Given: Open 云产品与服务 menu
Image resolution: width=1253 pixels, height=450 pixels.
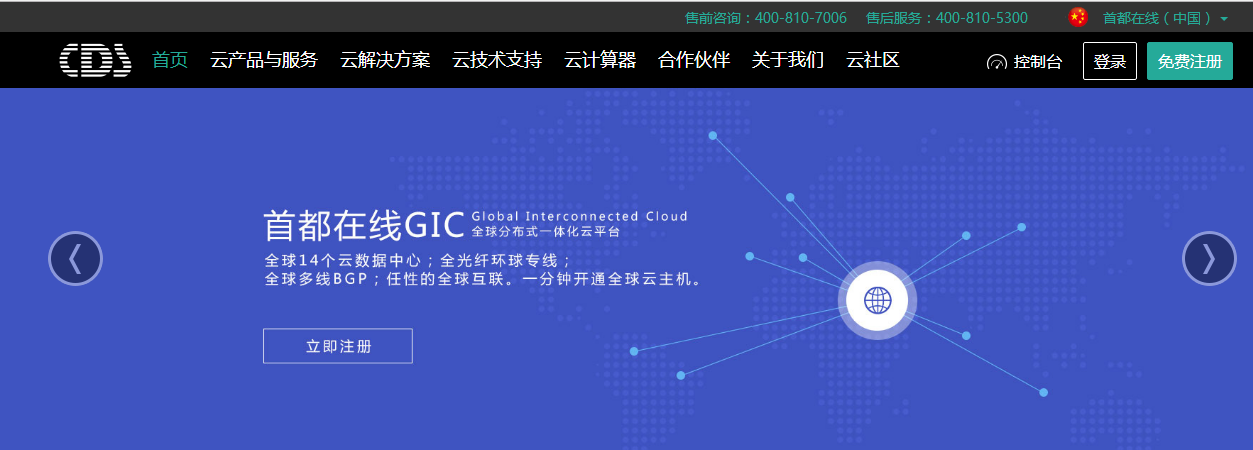Looking at the screenshot, I should coord(264,60).
